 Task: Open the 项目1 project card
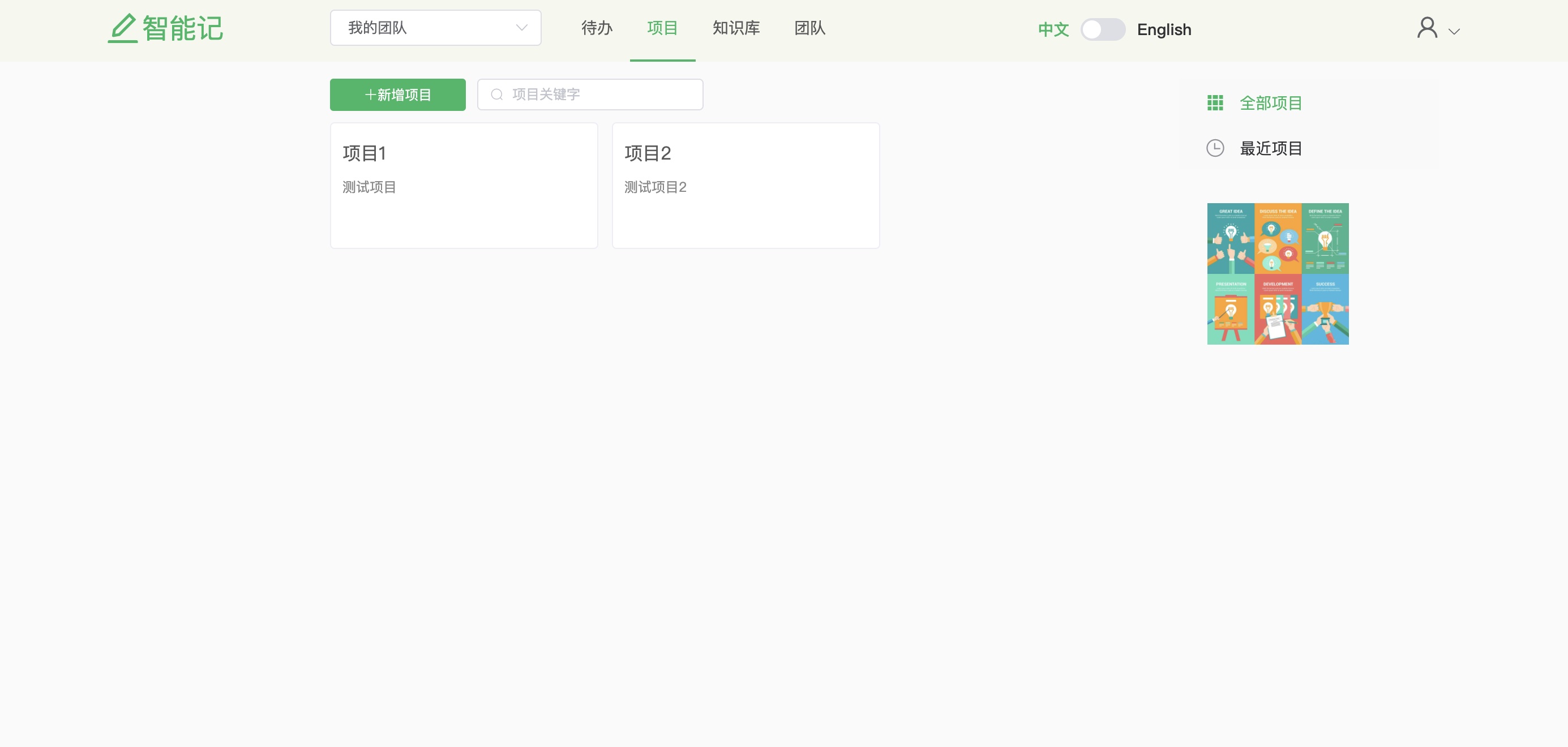pos(463,185)
